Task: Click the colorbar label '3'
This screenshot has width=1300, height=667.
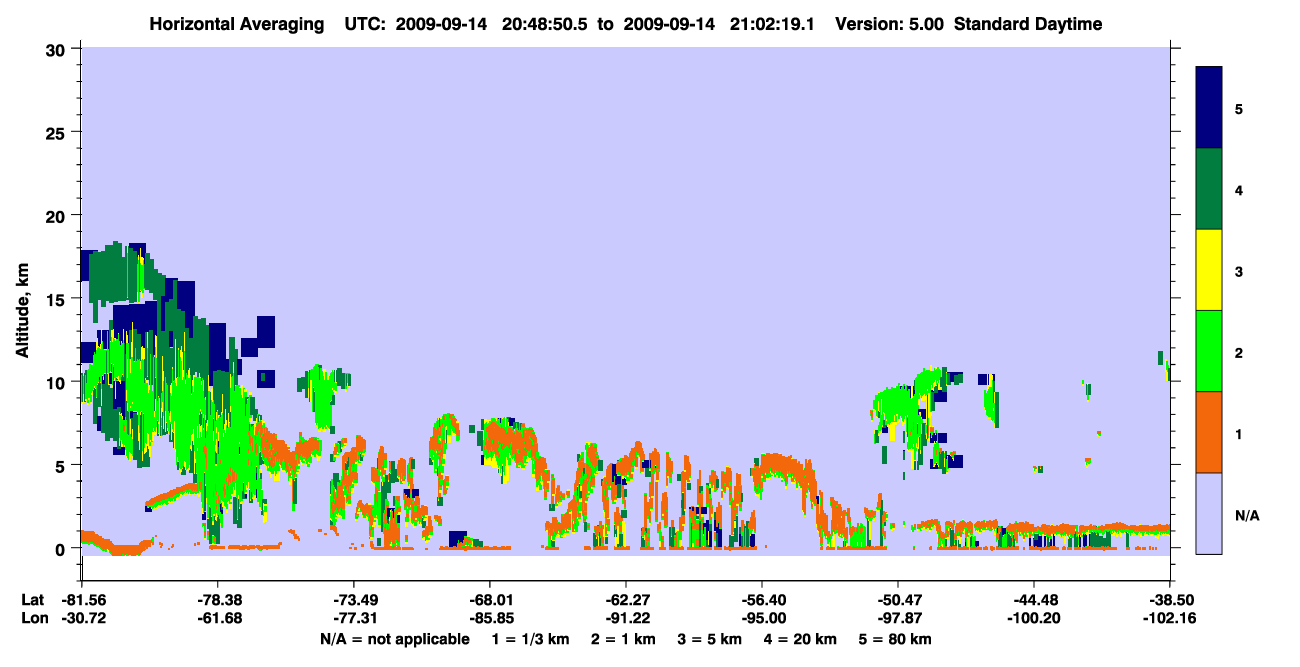Action: (x=1238, y=271)
